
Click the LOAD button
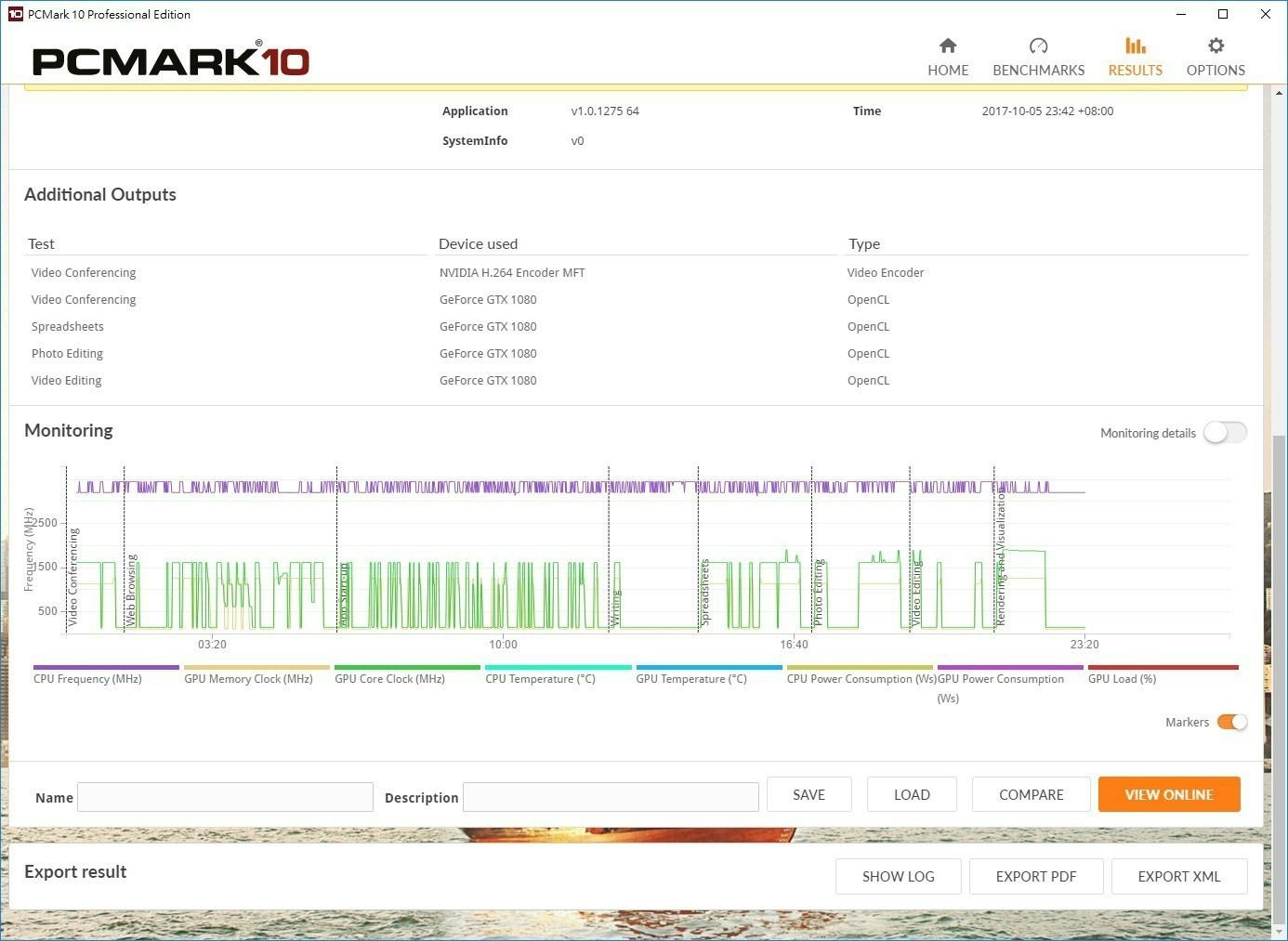coord(912,794)
